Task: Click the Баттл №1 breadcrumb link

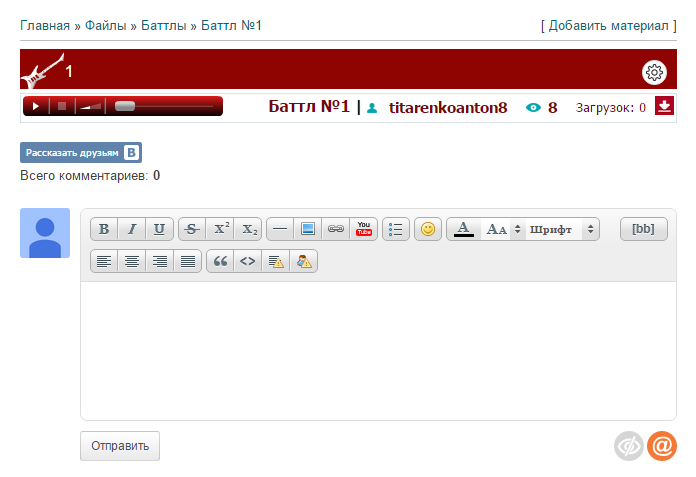Action: [231, 26]
